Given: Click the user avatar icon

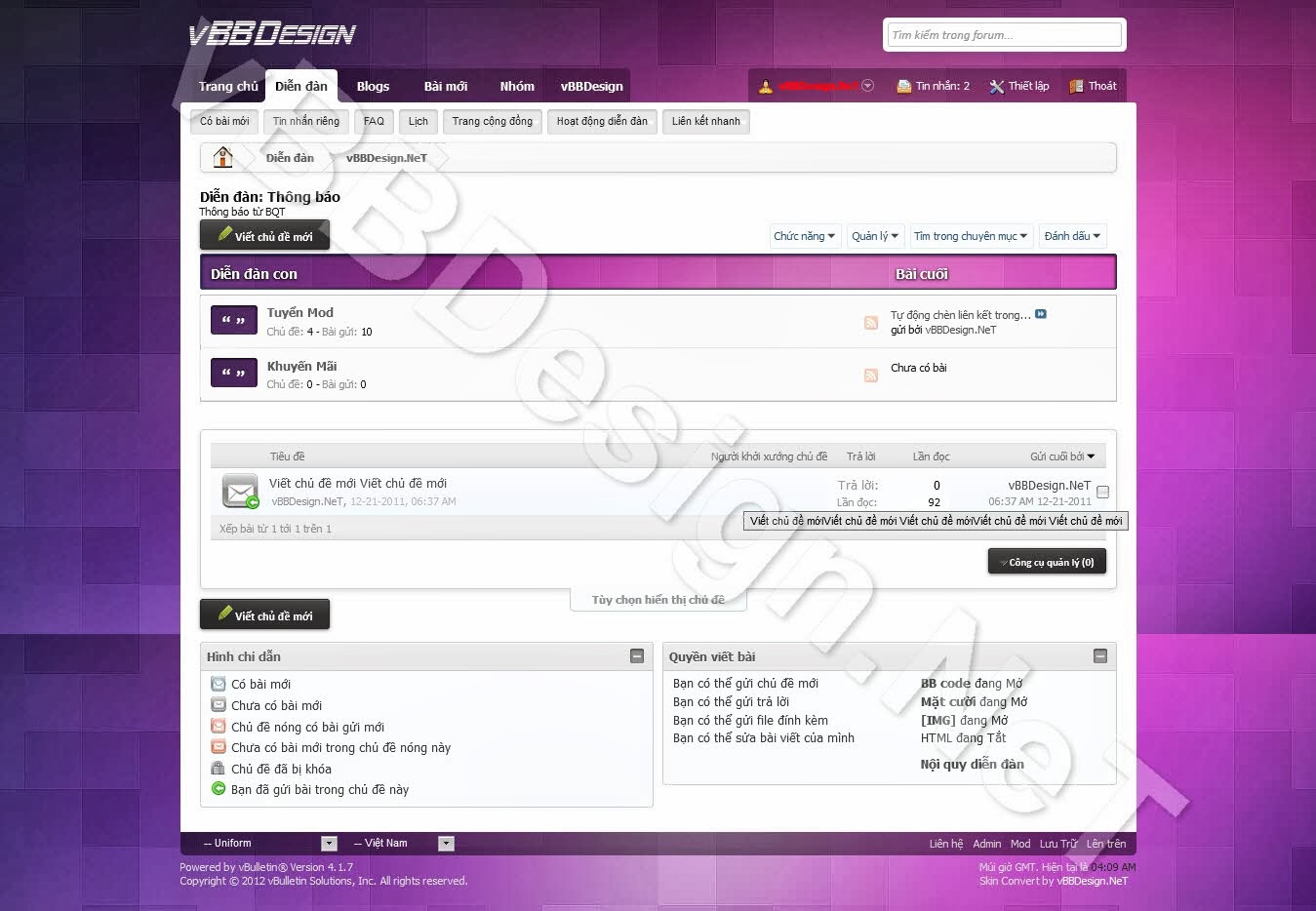Looking at the screenshot, I should pyautogui.click(x=766, y=86).
